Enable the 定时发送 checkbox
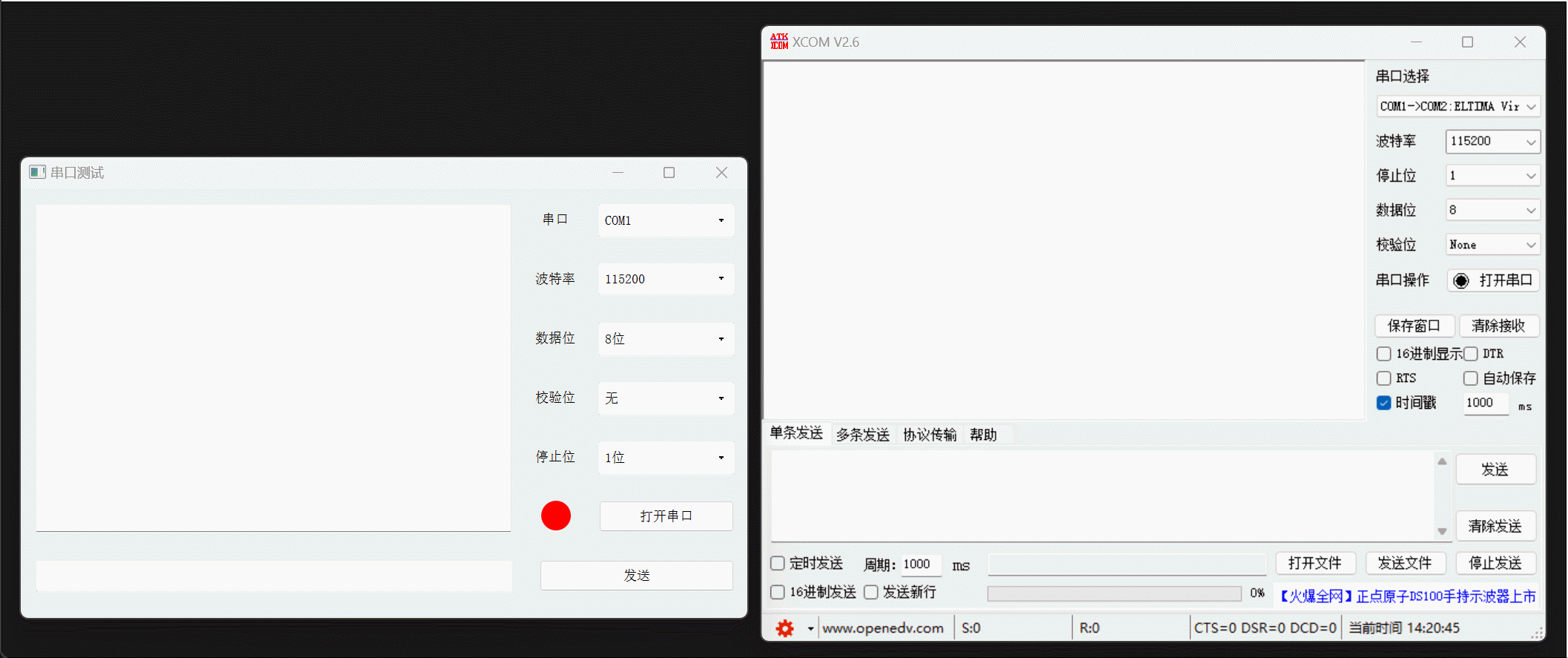The height and width of the screenshot is (658, 1568). tap(778, 563)
